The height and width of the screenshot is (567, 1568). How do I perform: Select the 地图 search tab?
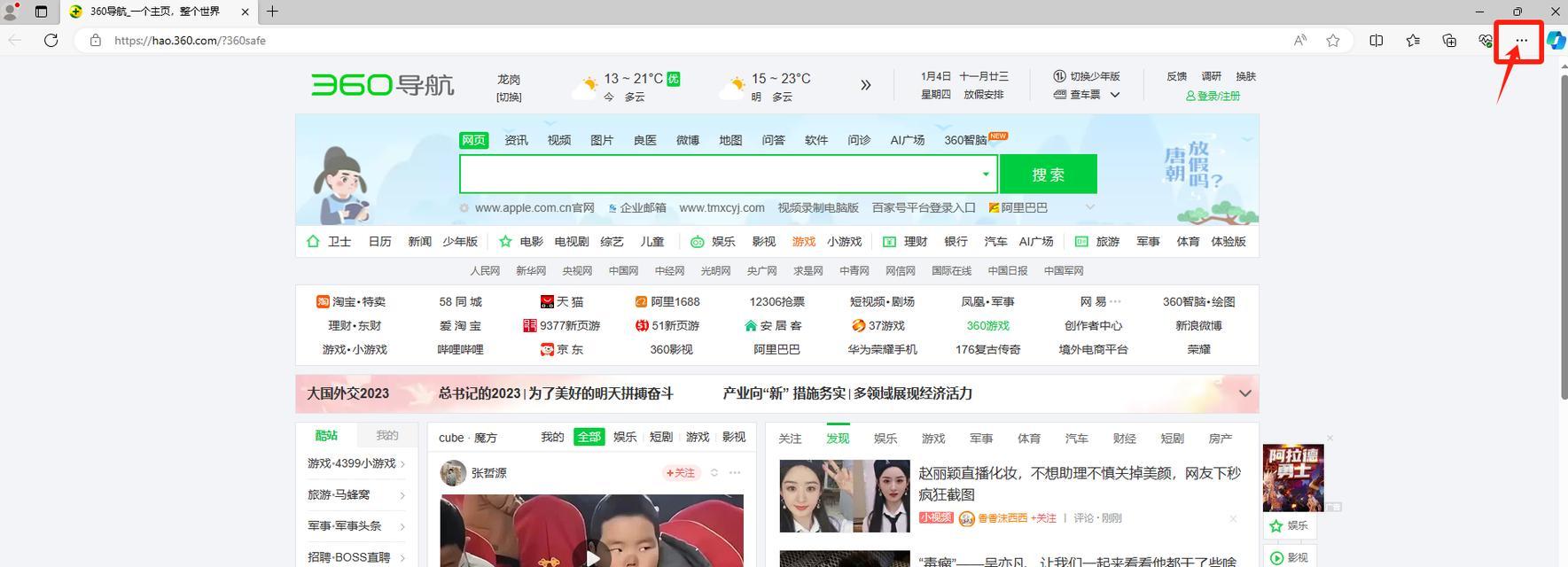(x=730, y=140)
